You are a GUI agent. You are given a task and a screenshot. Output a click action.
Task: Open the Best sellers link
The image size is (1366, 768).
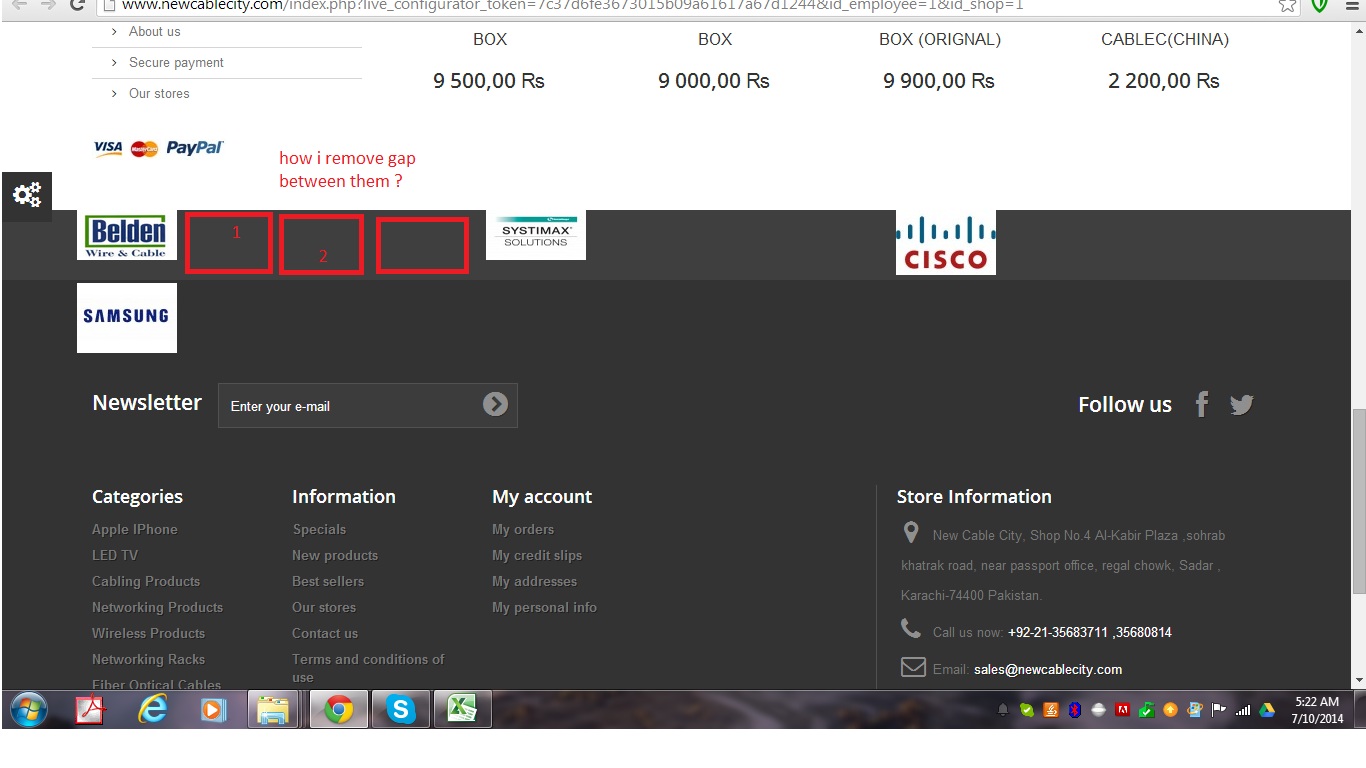click(328, 581)
